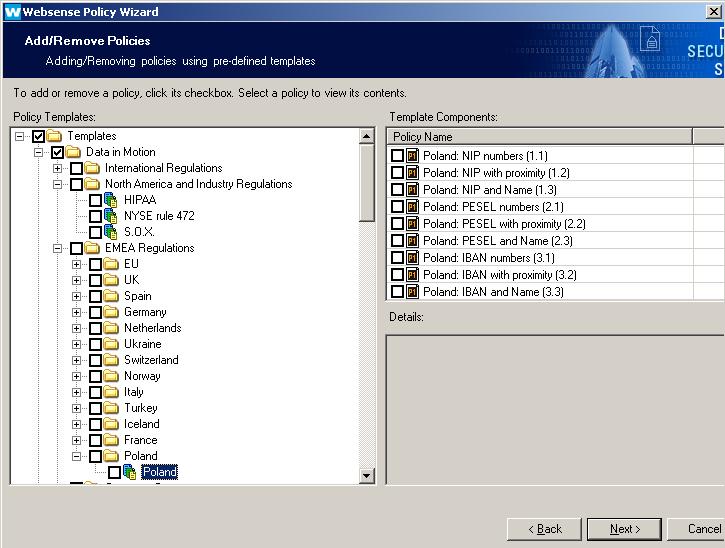
Task: Check Poland: NIP numbers (1.1) checkbox
Action: (x=397, y=155)
